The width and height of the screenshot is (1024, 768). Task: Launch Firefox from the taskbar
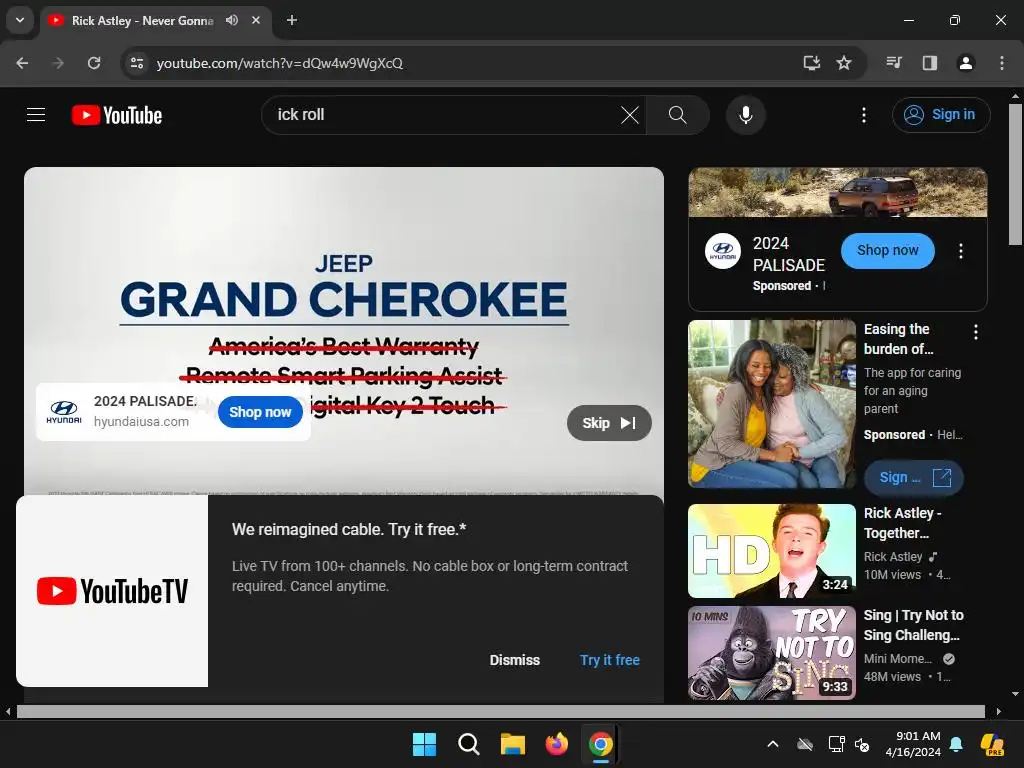556,744
